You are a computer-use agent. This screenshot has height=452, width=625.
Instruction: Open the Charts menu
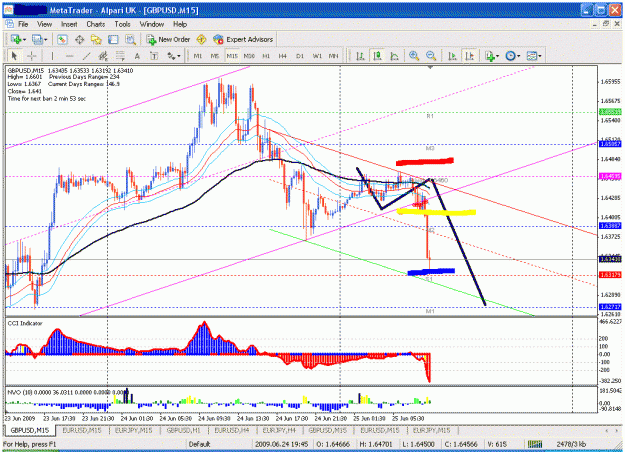tap(96, 24)
